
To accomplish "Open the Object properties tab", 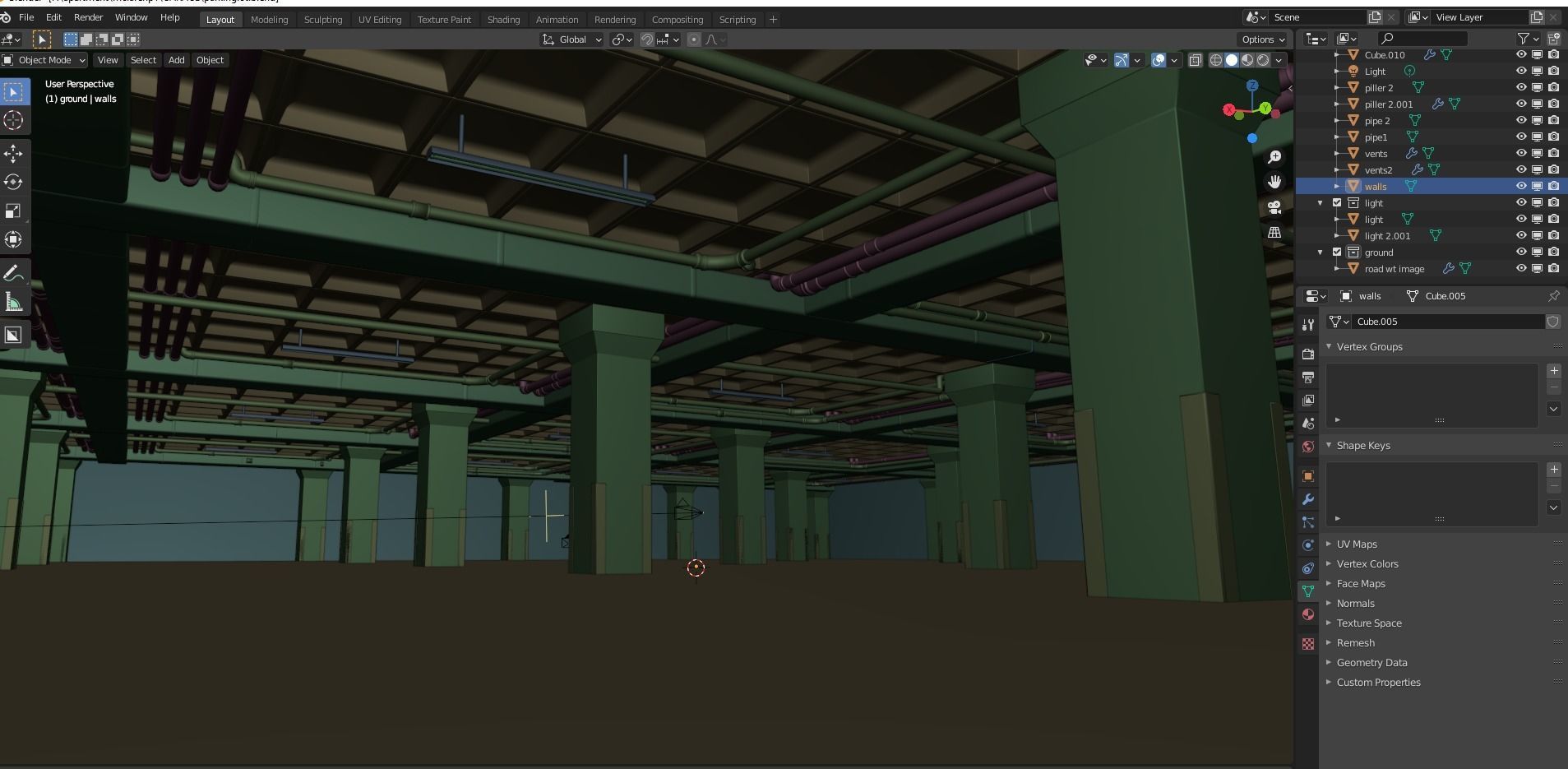I will (1308, 476).
